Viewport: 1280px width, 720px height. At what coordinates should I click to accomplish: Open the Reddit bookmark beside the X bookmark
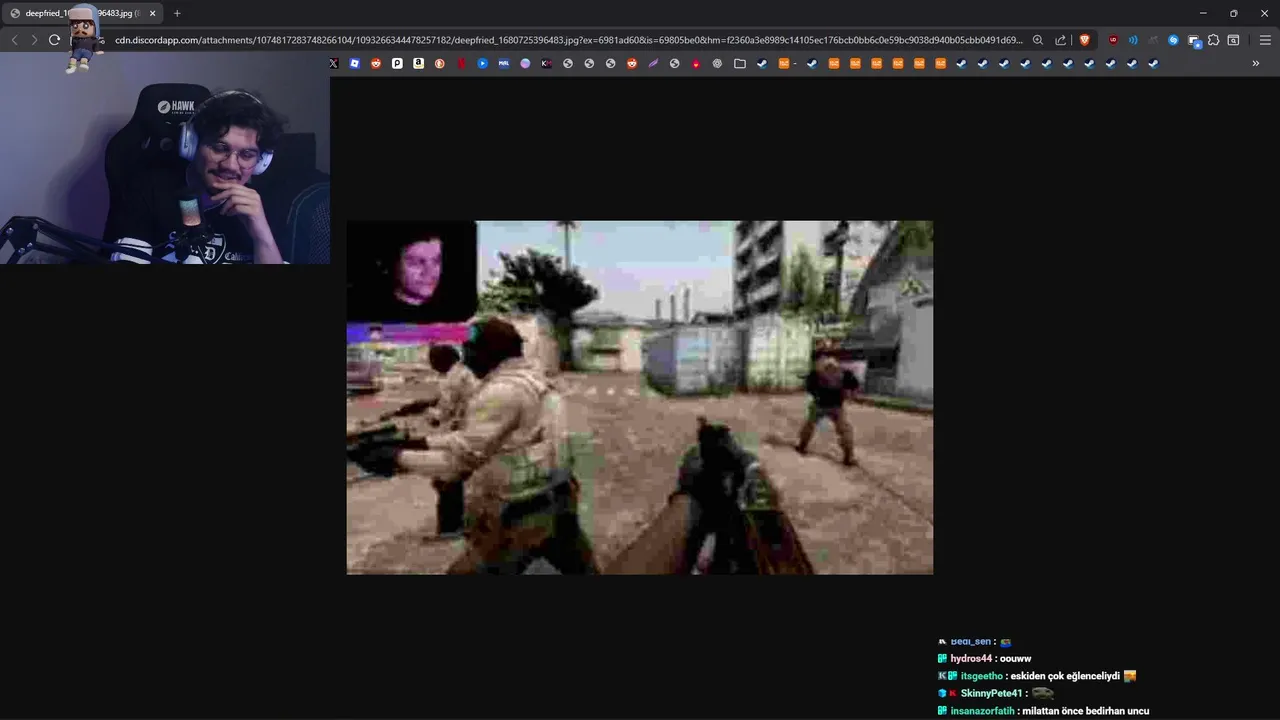pyautogui.click(x=376, y=63)
